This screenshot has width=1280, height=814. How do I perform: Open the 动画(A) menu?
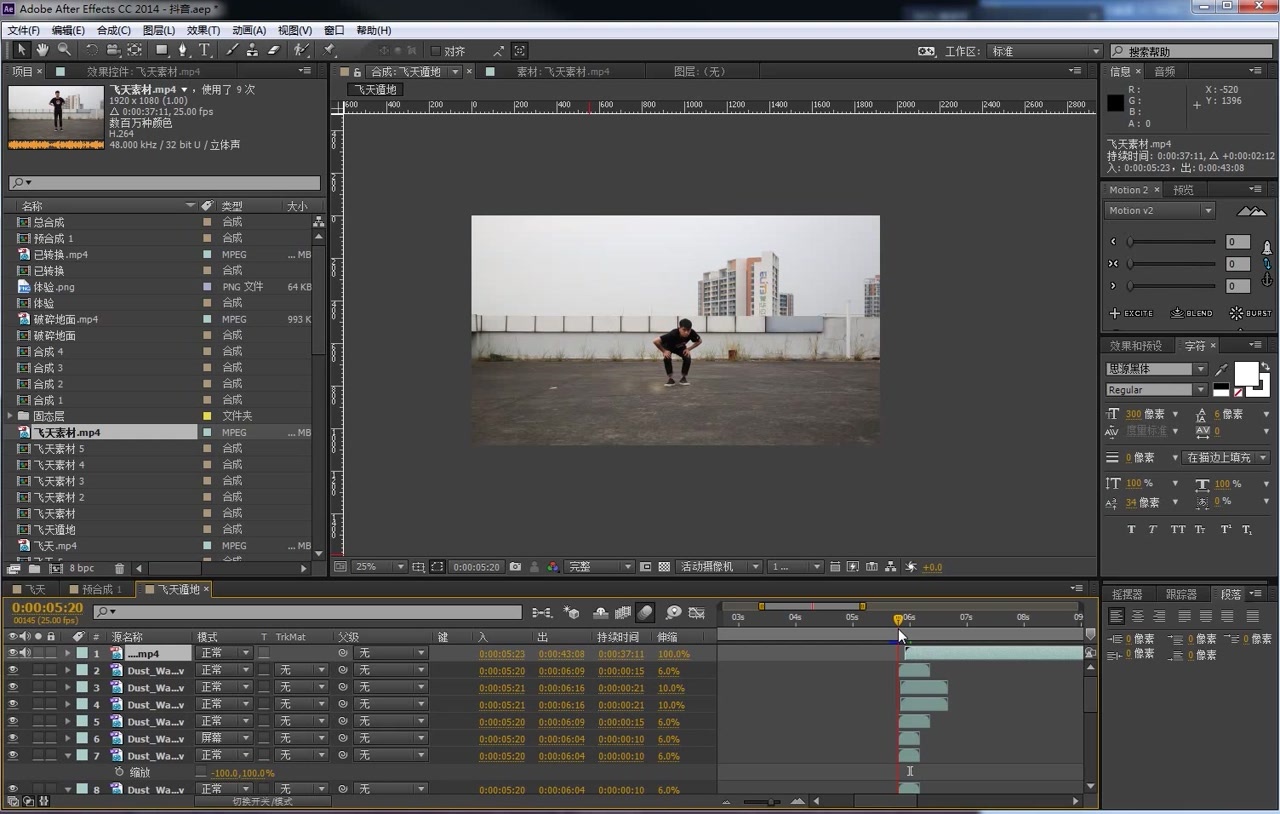pyautogui.click(x=249, y=30)
